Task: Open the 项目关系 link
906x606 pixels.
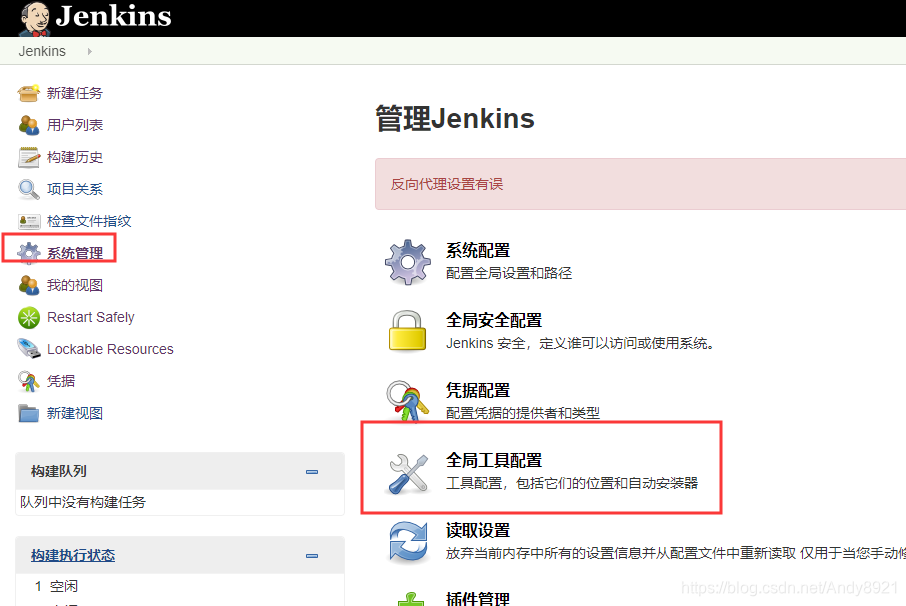Action: click(75, 189)
